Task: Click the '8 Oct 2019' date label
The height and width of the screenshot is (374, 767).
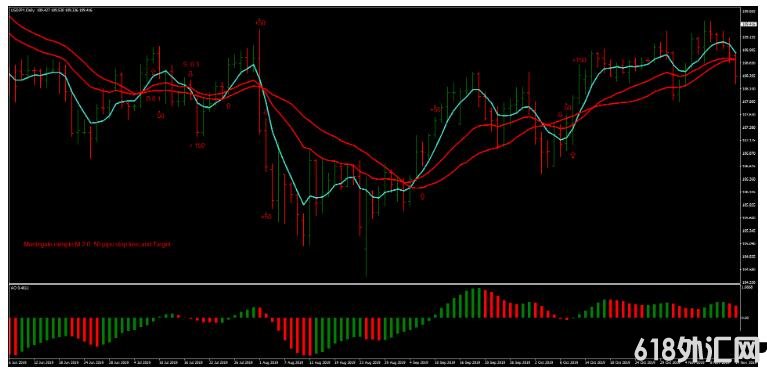Action: 569,364
